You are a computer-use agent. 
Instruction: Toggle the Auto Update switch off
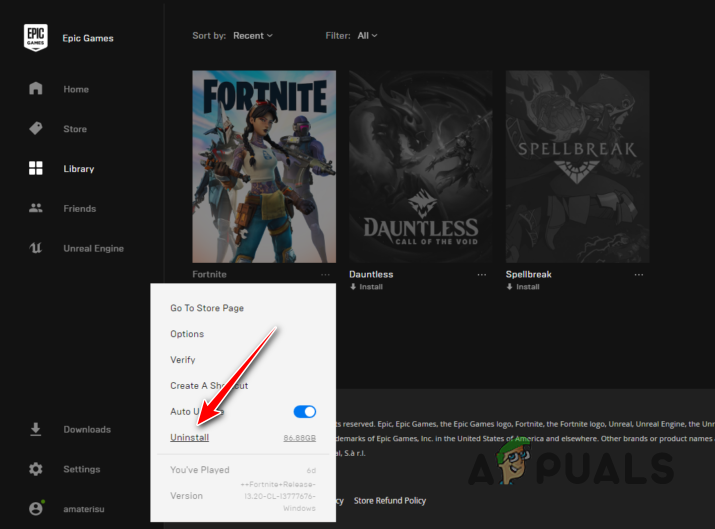[305, 411]
